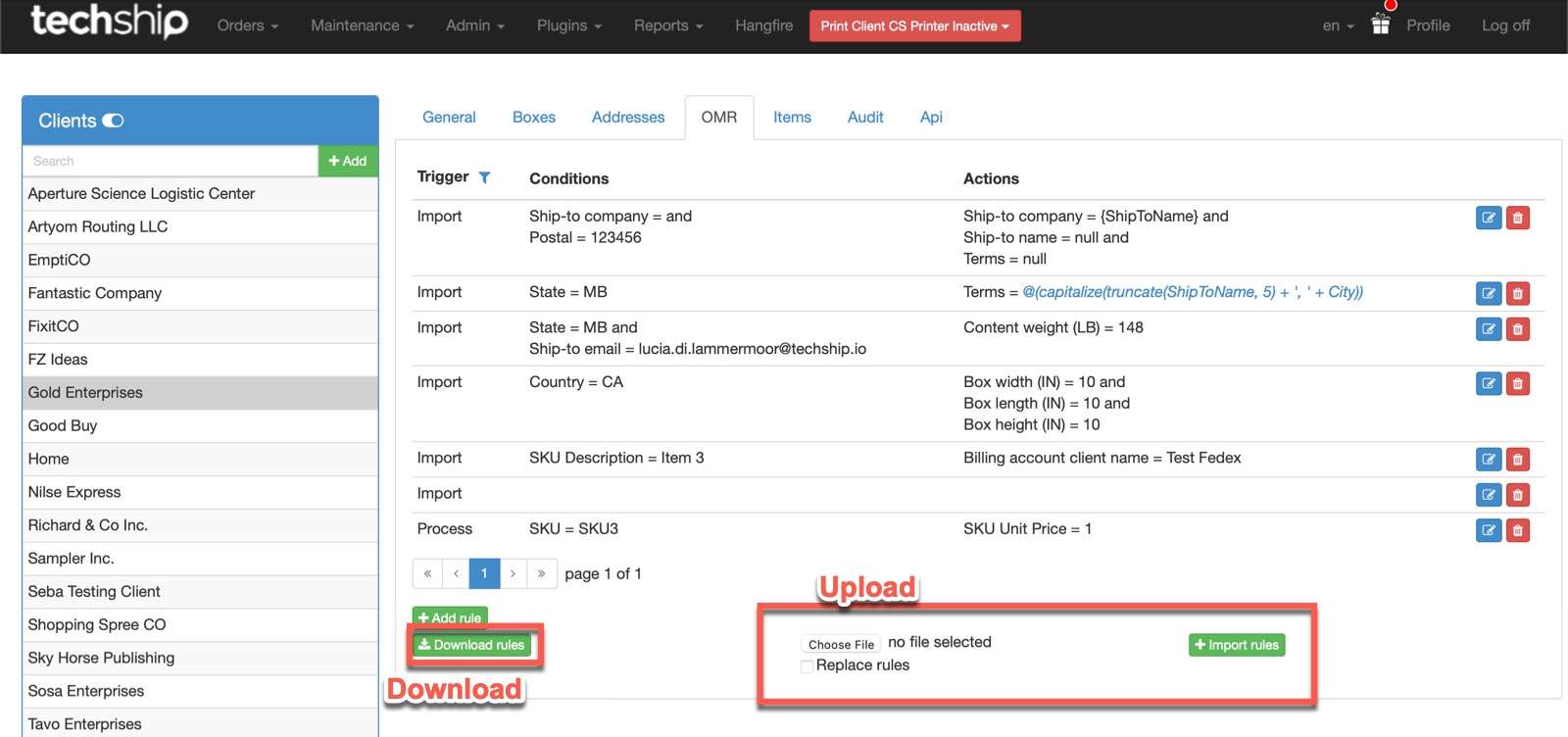Open the Hangfire menu item
This screenshot has height=737, width=1568.
764,25
